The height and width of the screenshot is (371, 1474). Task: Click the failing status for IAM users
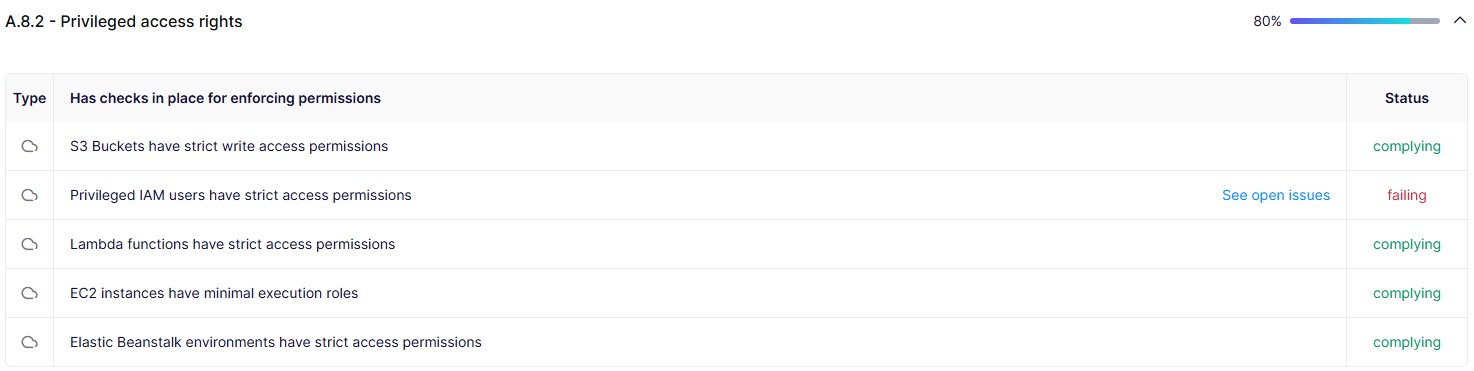click(x=1407, y=195)
